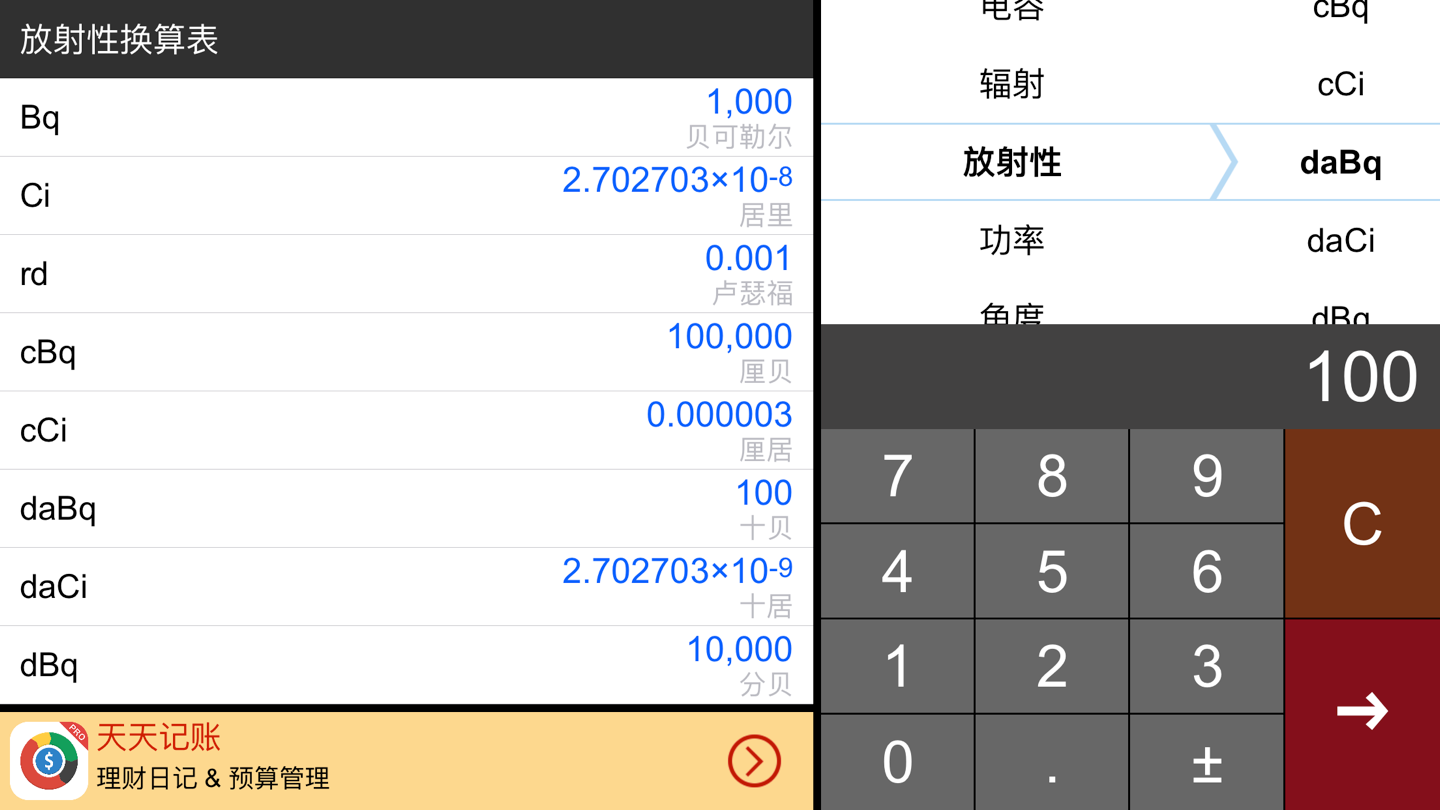
Task: Tap digit 8 on the keypad
Action: tap(1052, 476)
